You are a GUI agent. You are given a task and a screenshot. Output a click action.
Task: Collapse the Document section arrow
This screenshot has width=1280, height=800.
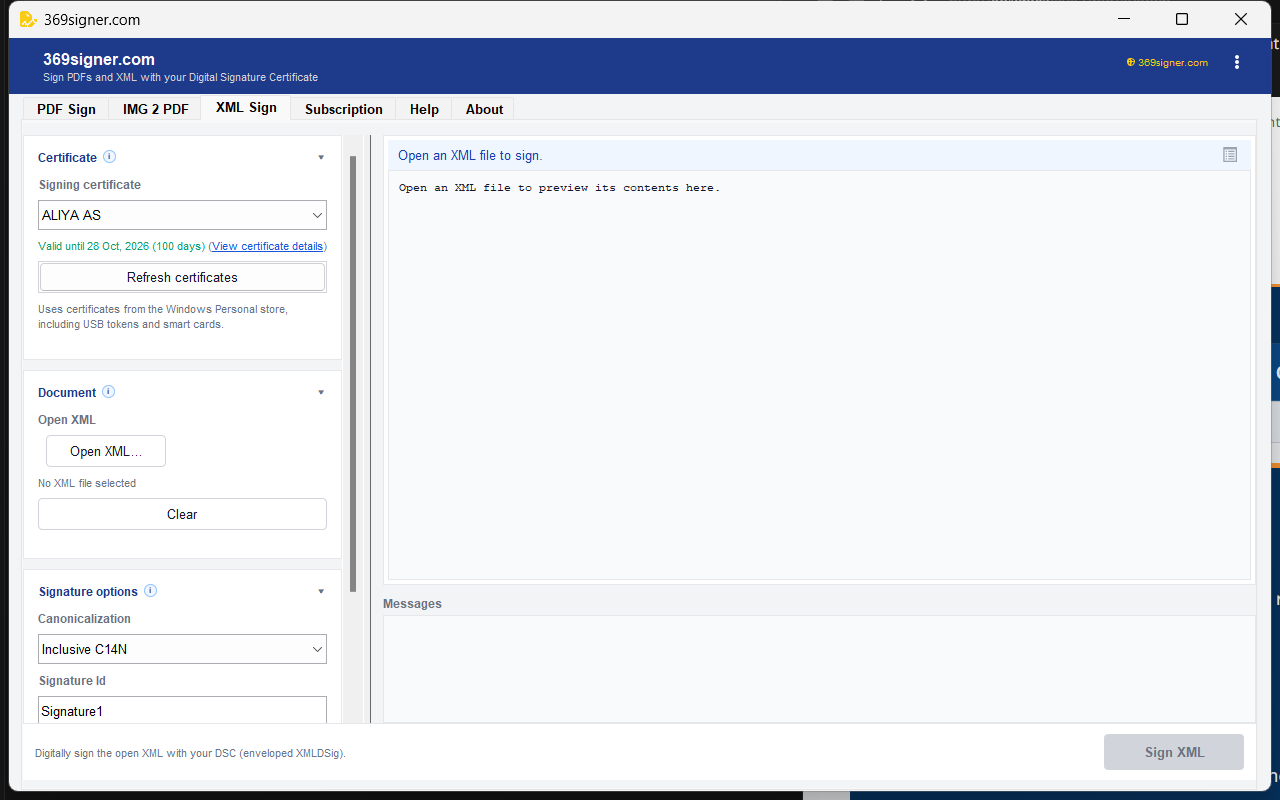[321, 393]
